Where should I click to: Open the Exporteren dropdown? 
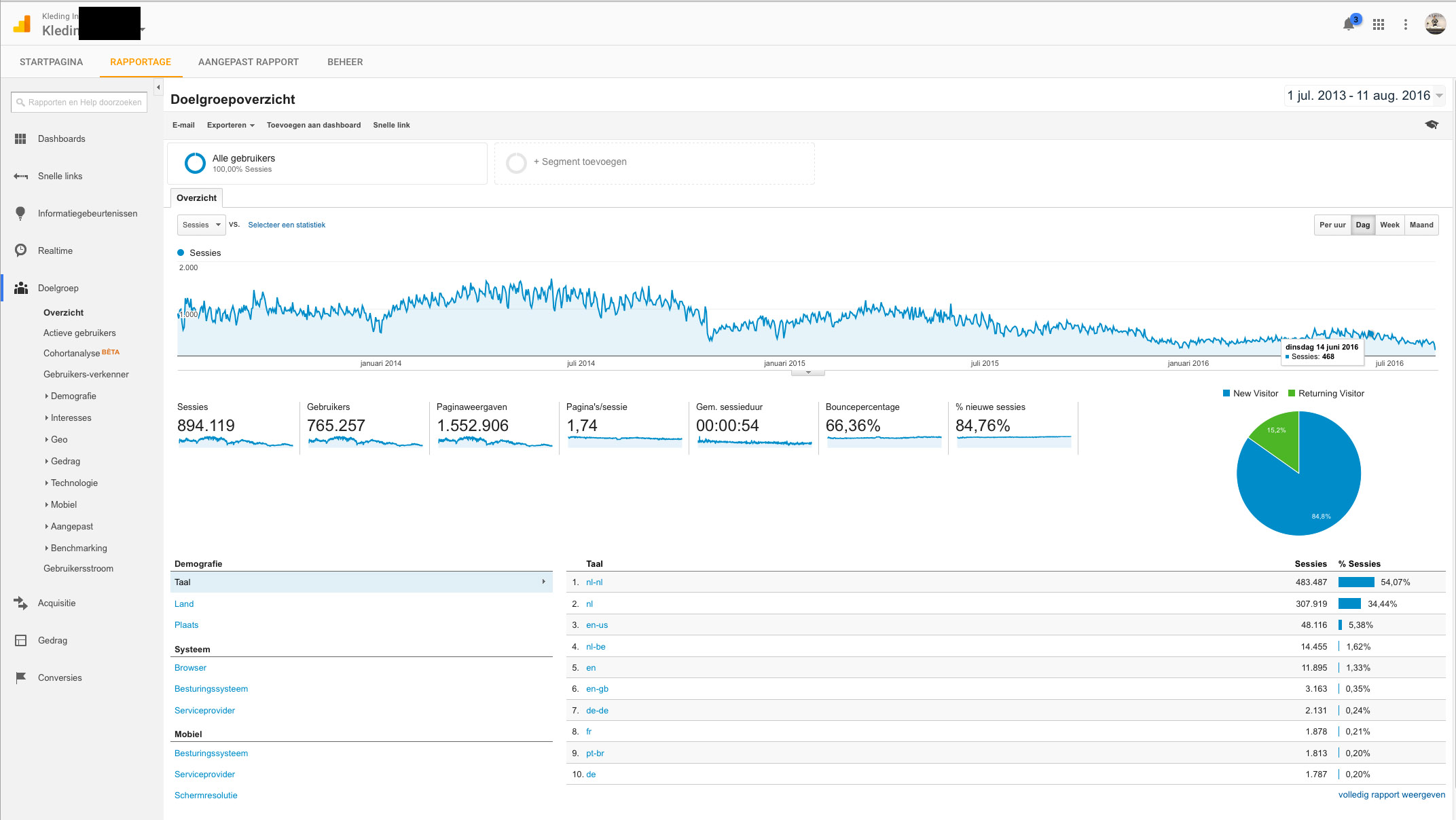[x=230, y=125]
